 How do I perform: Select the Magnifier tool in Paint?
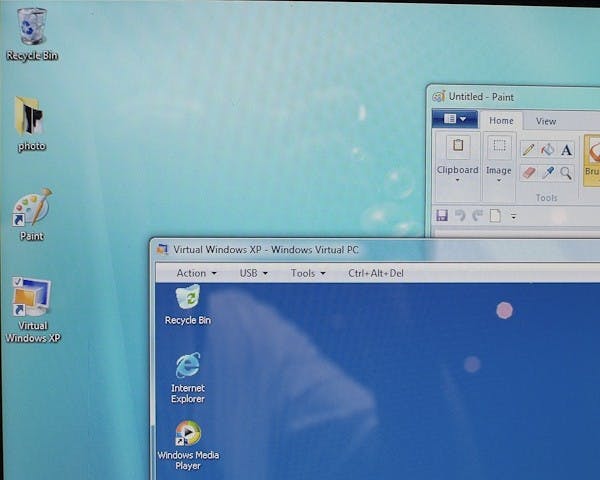pyautogui.click(x=566, y=173)
